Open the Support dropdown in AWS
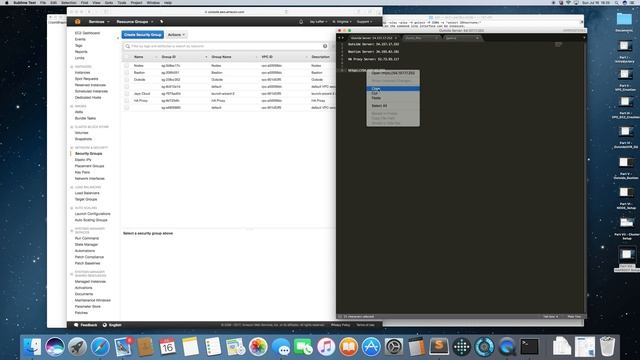The height and width of the screenshot is (360, 640). pyautogui.click(x=364, y=22)
